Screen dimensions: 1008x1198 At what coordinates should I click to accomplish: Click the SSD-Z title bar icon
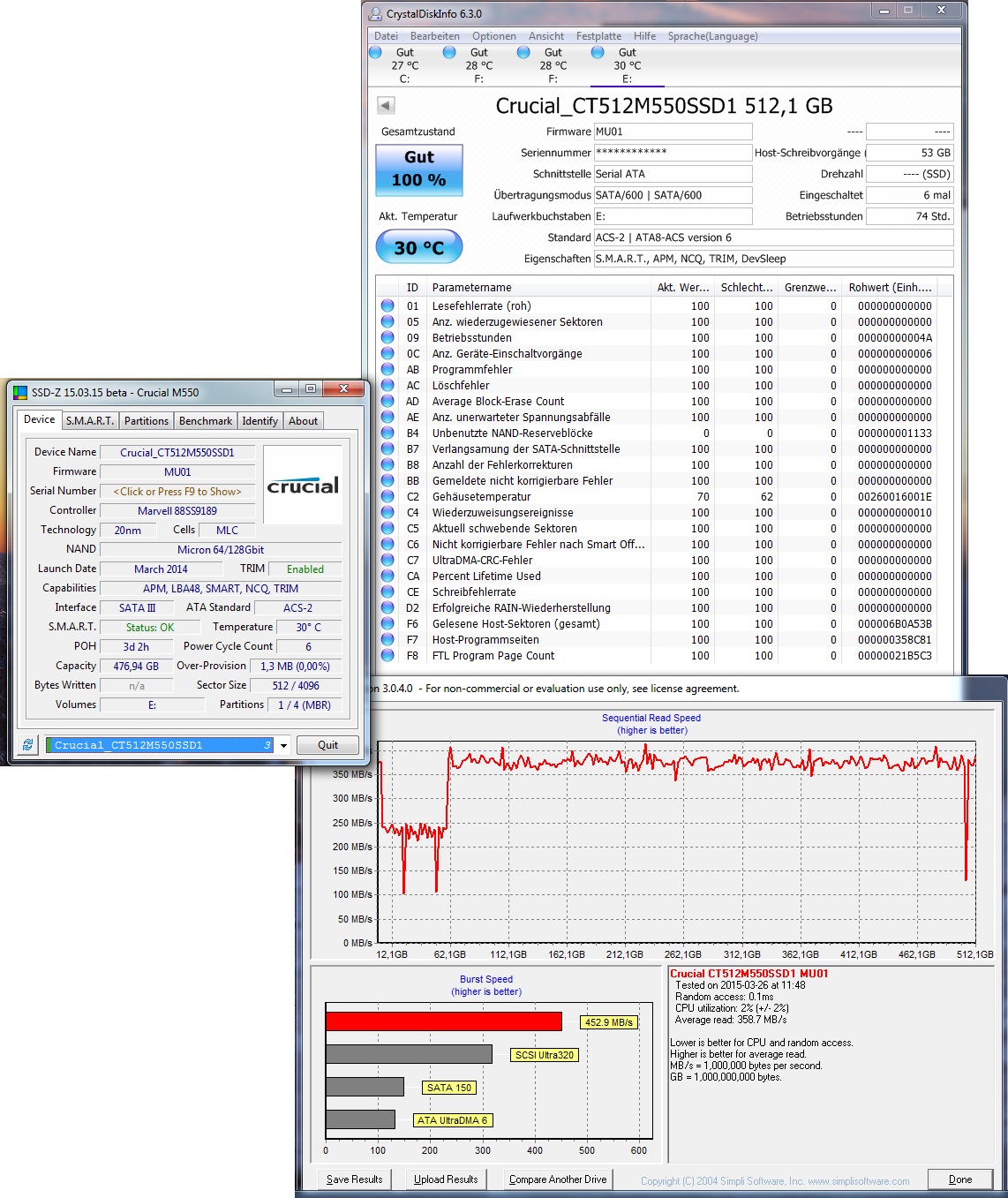click(20, 392)
